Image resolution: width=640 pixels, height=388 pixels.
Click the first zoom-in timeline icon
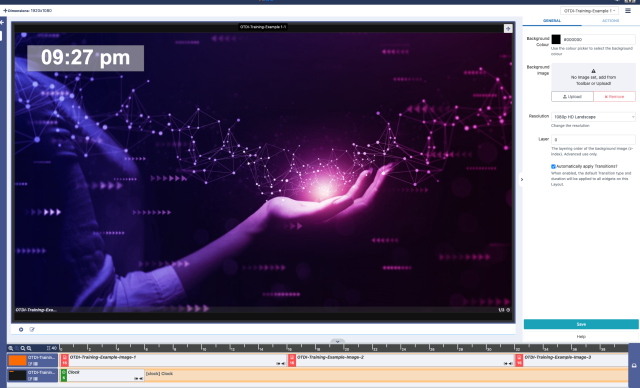(11, 348)
